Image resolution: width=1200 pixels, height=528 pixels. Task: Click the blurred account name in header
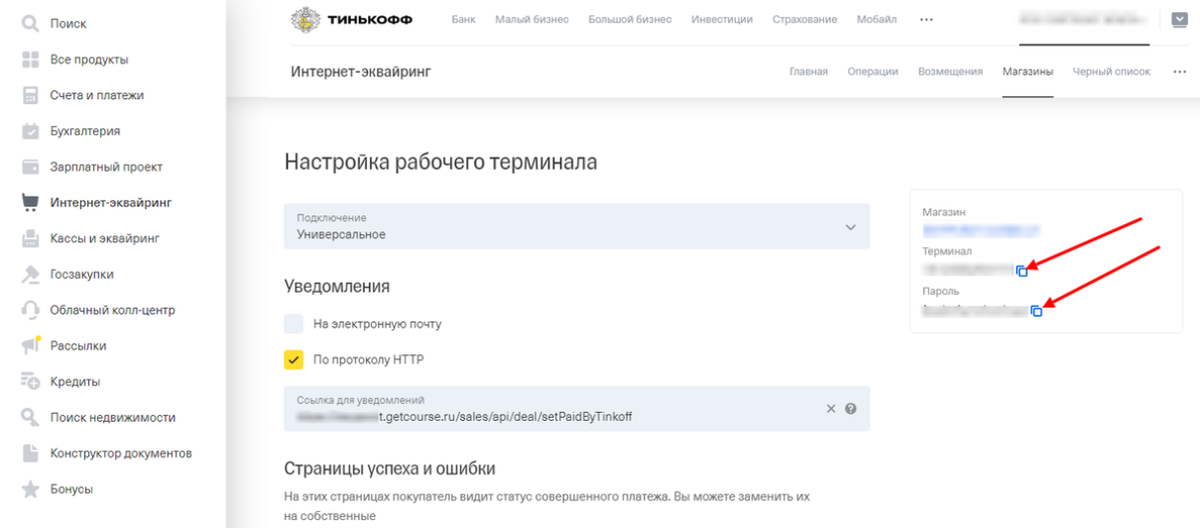coord(1085,19)
